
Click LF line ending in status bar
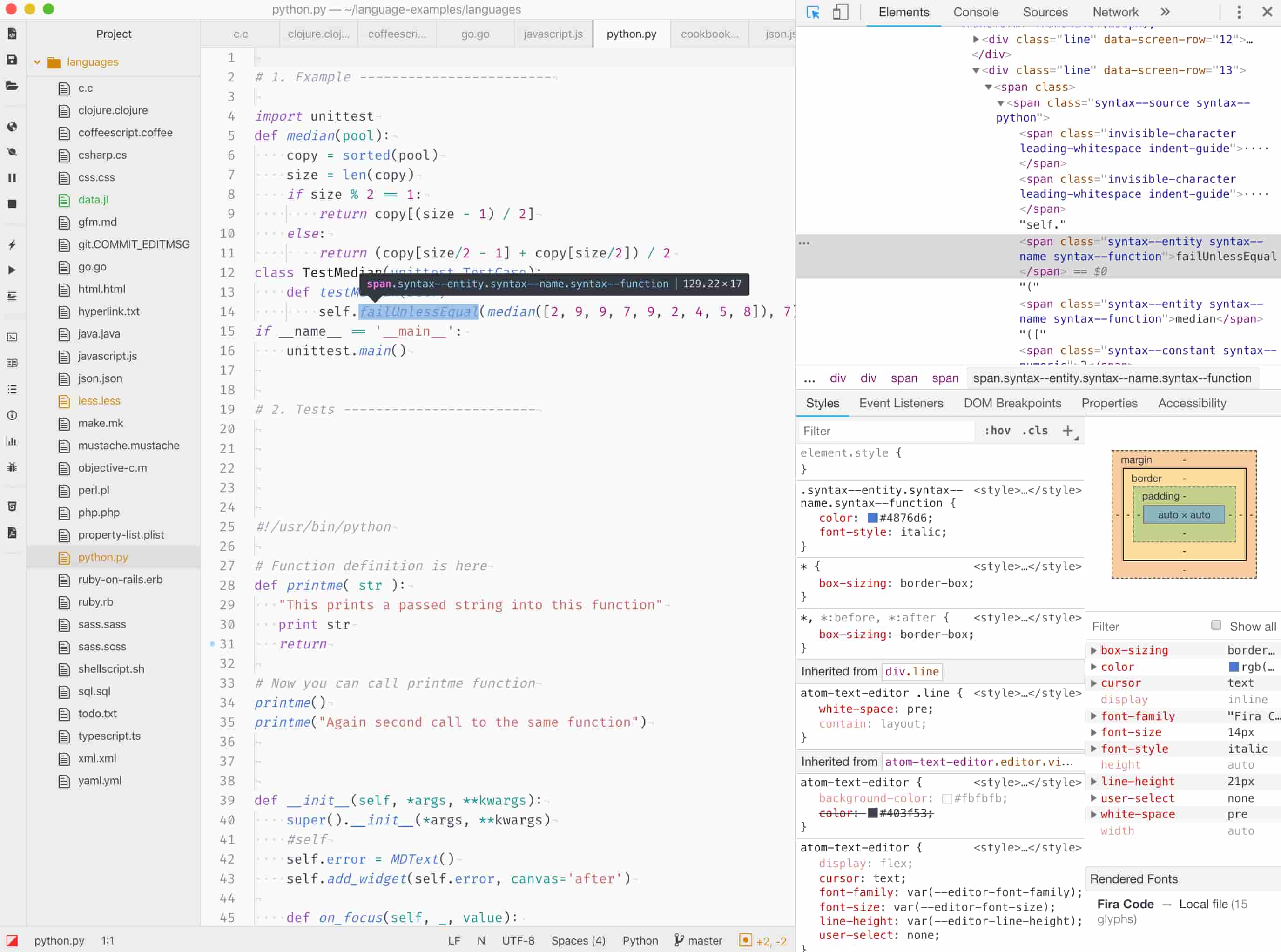pos(454,941)
